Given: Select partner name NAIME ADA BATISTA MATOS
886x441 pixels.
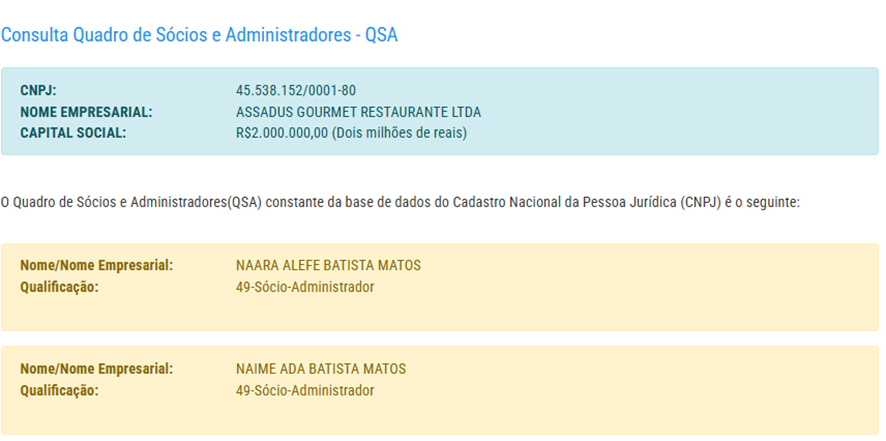Looking at the screenshot, I should pos(321,369).
